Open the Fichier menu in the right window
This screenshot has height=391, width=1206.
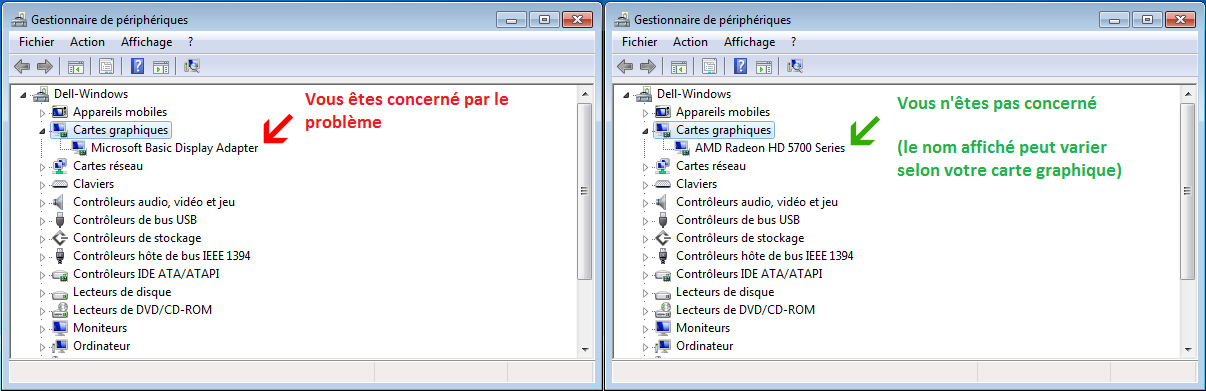[639, 42]
